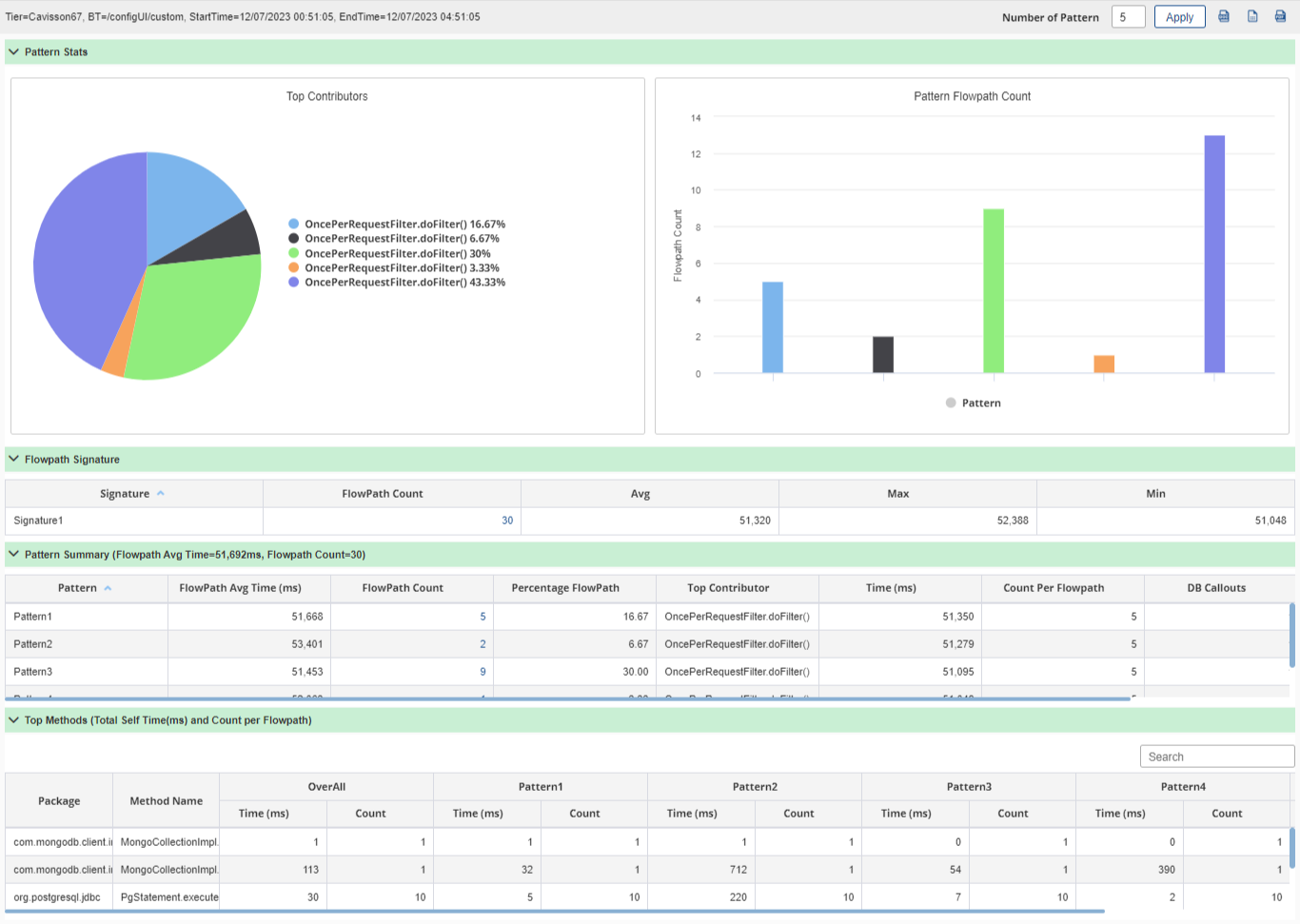
Task: Collapse the Pattern Summary section
Action: [x=13, y=554]
